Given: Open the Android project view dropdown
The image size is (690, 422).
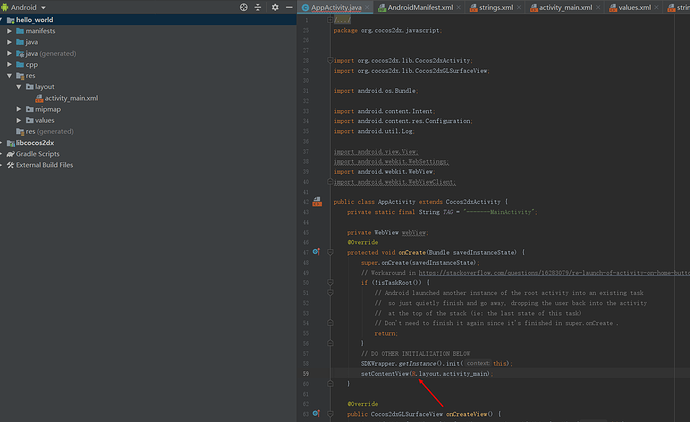Looking at the screenshot, I should click(44, 7).
